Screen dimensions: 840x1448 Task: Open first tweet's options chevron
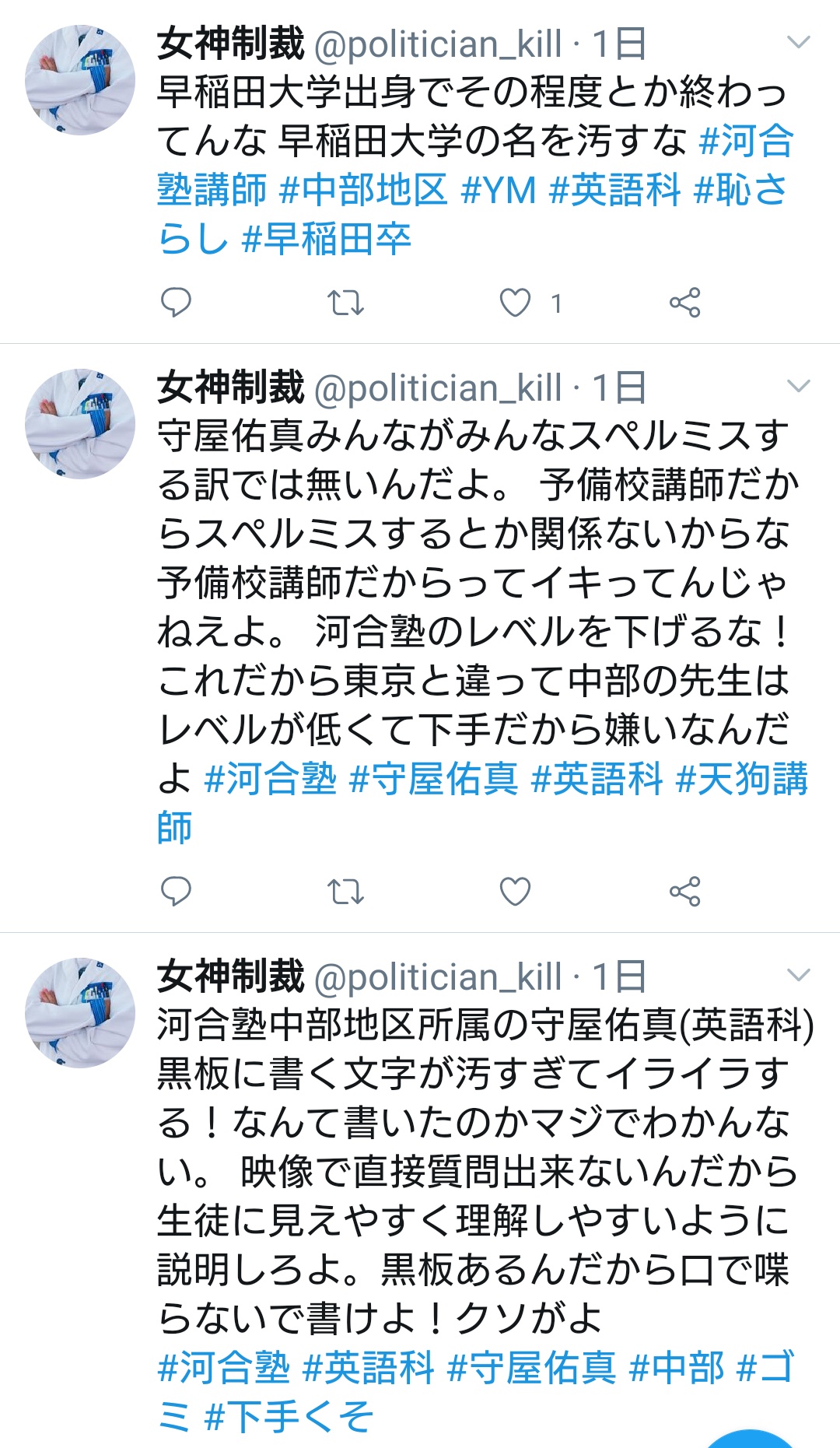(799, 42)
